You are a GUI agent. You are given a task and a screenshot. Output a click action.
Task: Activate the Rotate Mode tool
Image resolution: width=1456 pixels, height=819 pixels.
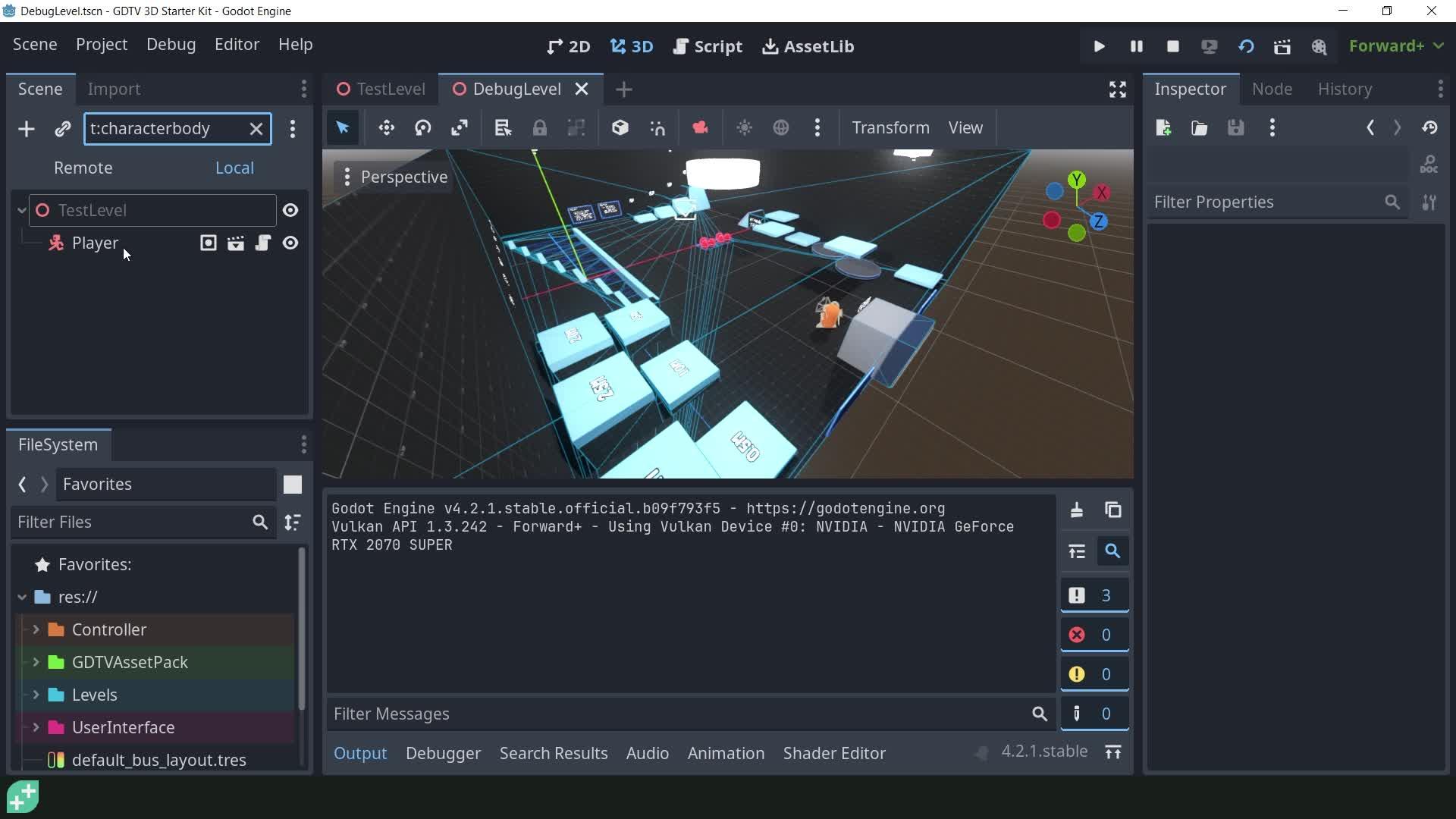coord(423,127)
